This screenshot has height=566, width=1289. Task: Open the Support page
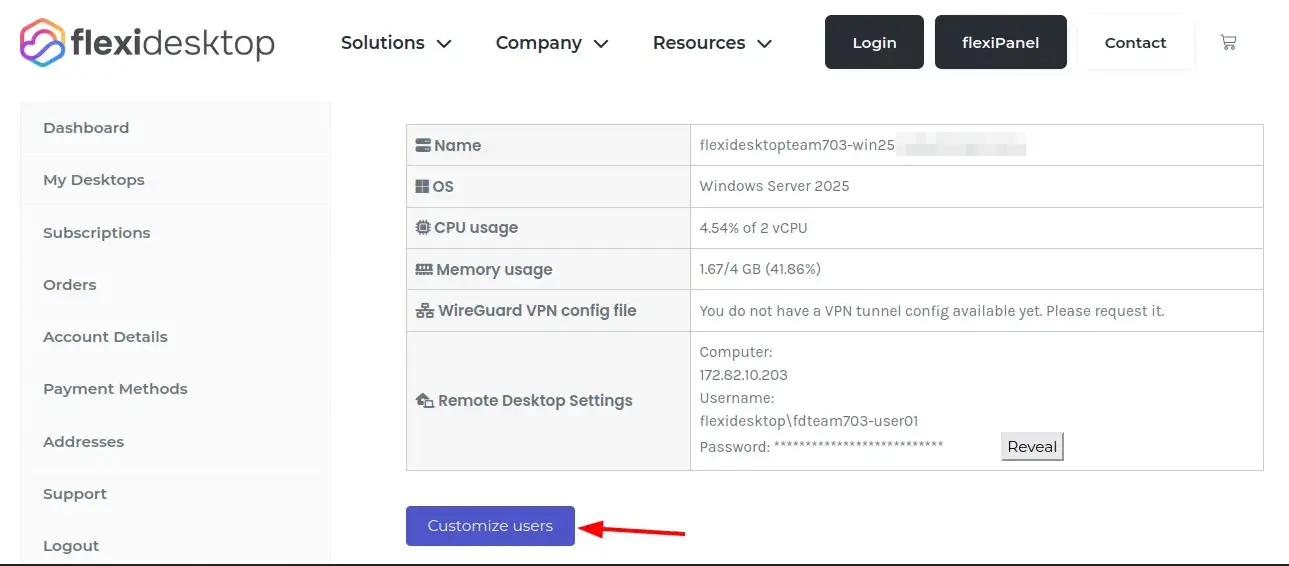(x=175, y=494)
